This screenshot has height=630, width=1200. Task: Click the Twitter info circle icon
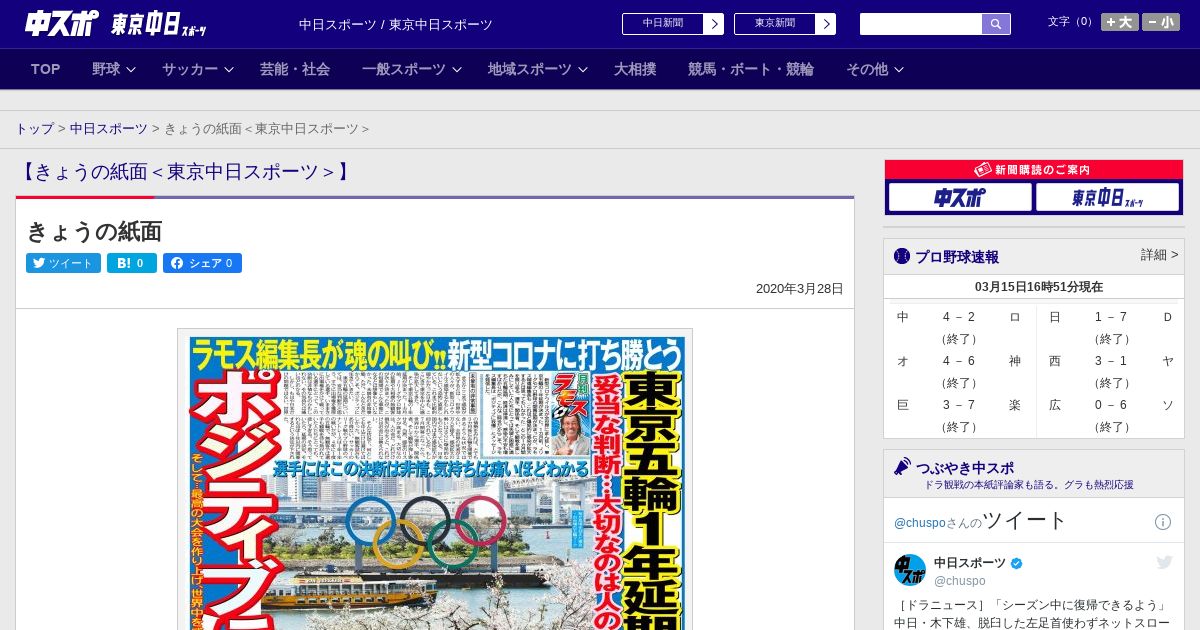[1163, 522]
